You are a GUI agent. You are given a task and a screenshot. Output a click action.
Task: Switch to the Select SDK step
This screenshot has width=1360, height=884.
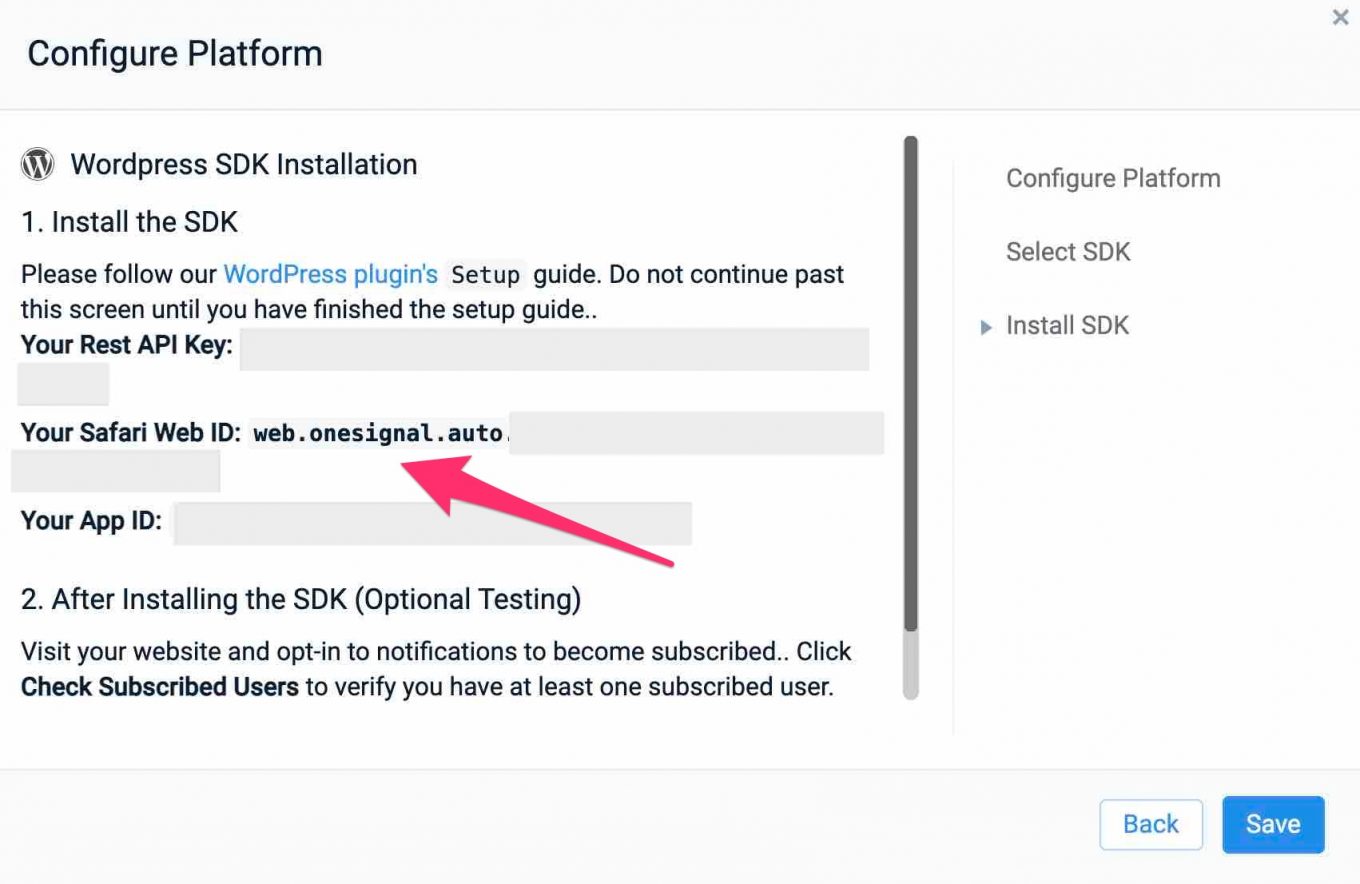click(x=1067, y=251)
